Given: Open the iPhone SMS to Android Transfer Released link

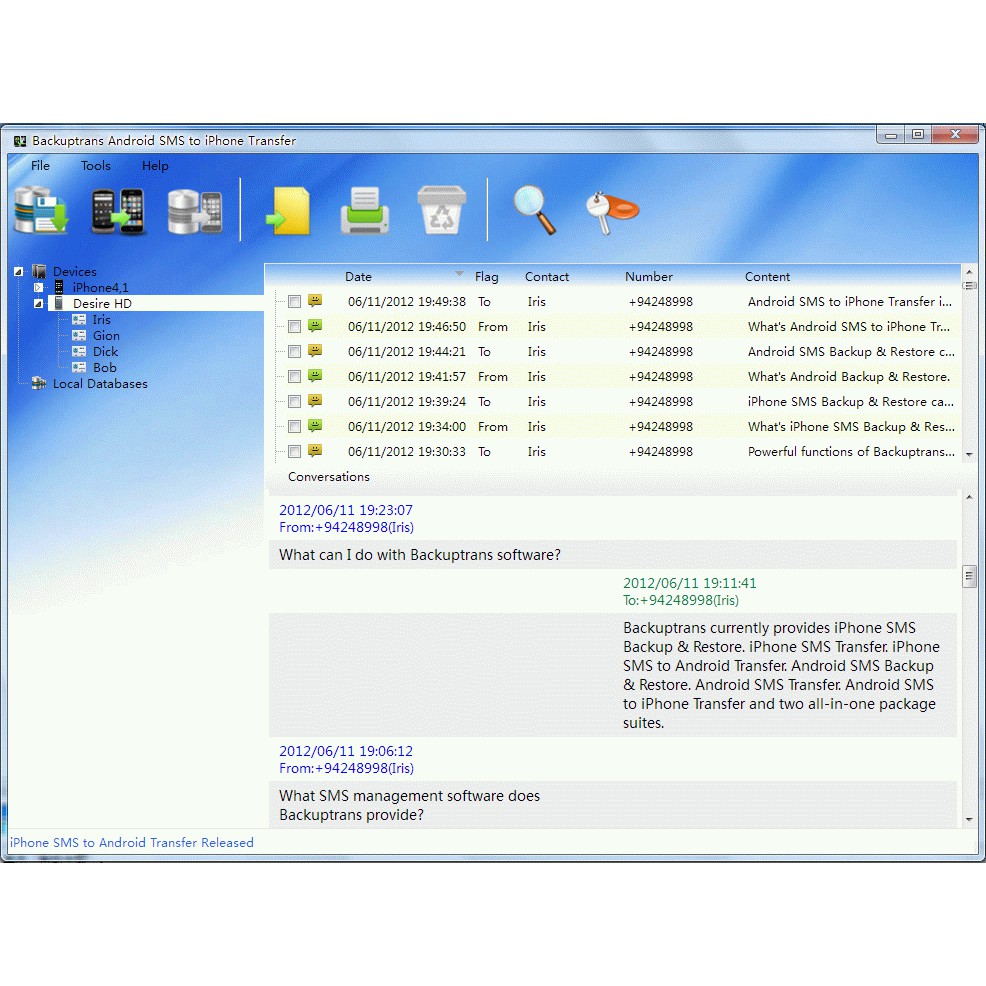Looking at the screenshot, I should click(131, 843).
